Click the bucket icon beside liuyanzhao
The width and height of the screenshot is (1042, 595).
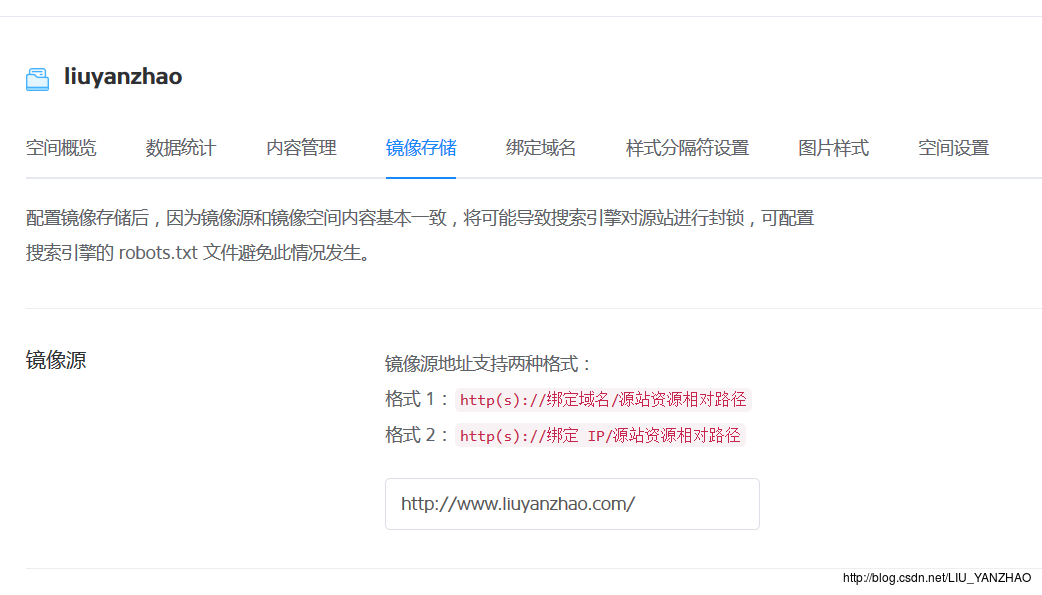click(x=37, y=79)
